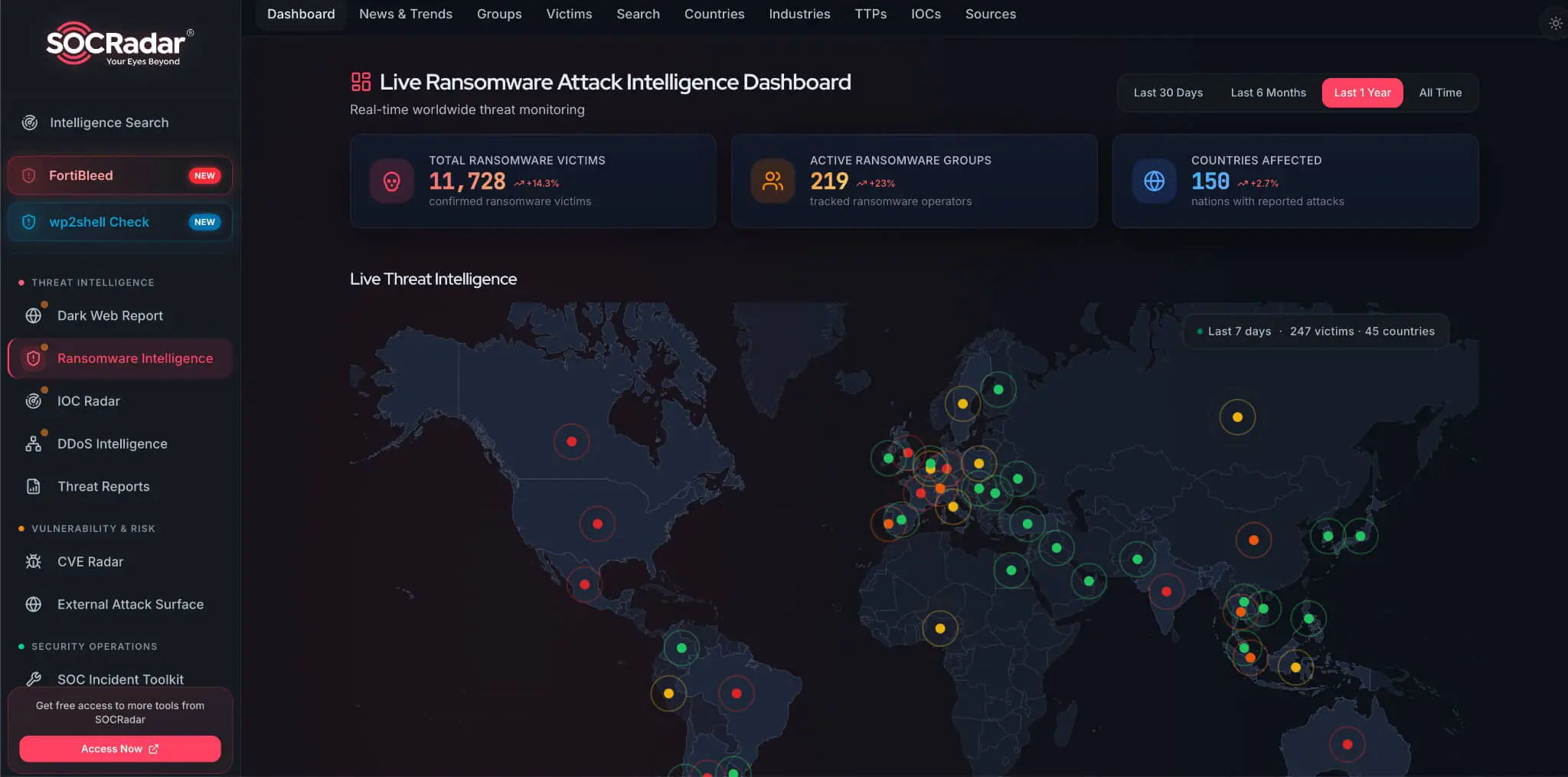
Task: Click the red central USA threat marker on map
Action: pyautogui.click(x=597, y=524)
